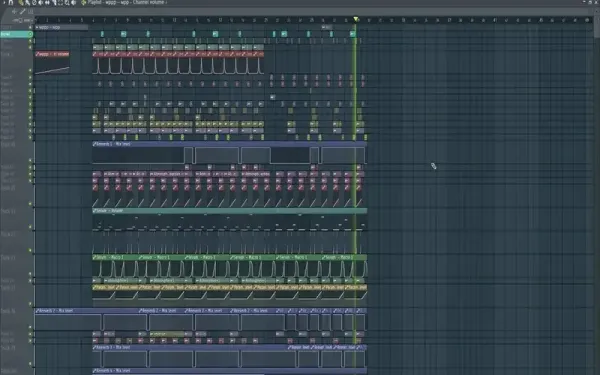Mute the track with the long teal automation clip

pos(30,227)
